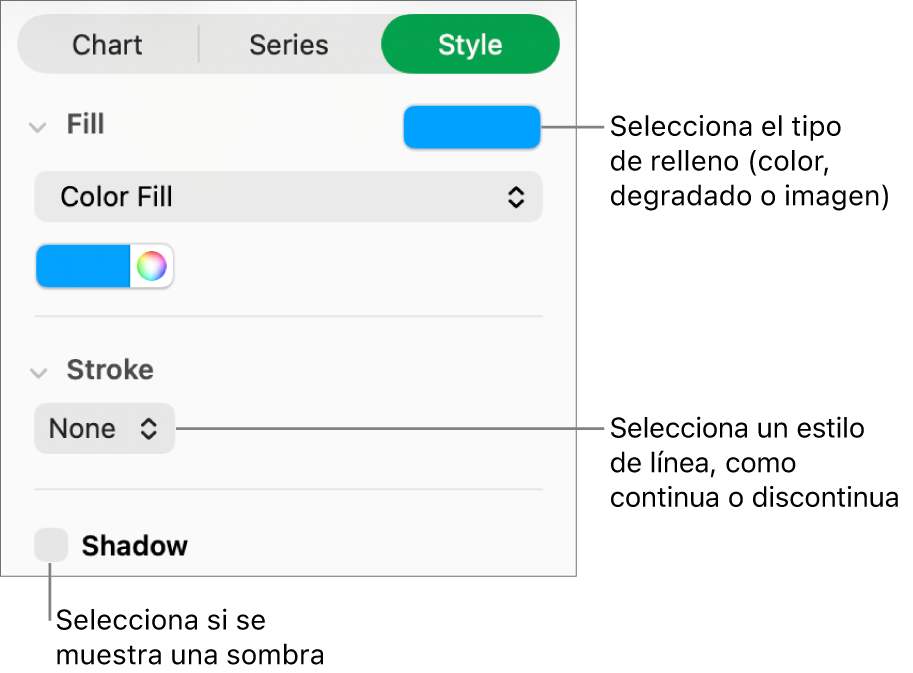The height and width of the screenshot is (673, 913).
Task: Click the Fill section heading
Action: pyautogui.click(x=86, y=125)
